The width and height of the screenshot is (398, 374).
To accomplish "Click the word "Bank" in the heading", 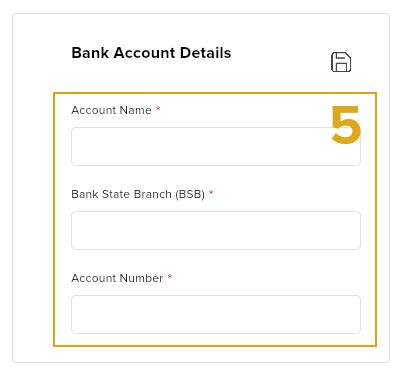I will pyautogui.click(x=90, y=53).
